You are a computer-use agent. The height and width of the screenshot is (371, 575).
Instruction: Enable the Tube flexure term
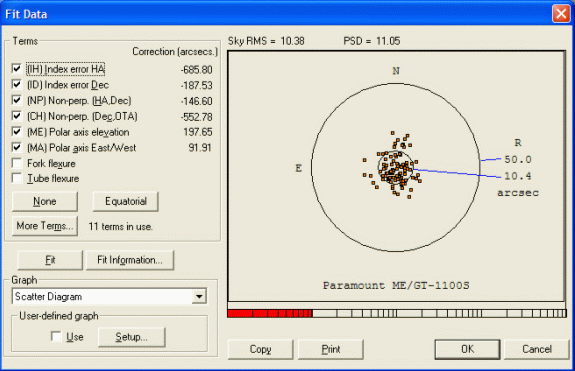click(17, 178)
